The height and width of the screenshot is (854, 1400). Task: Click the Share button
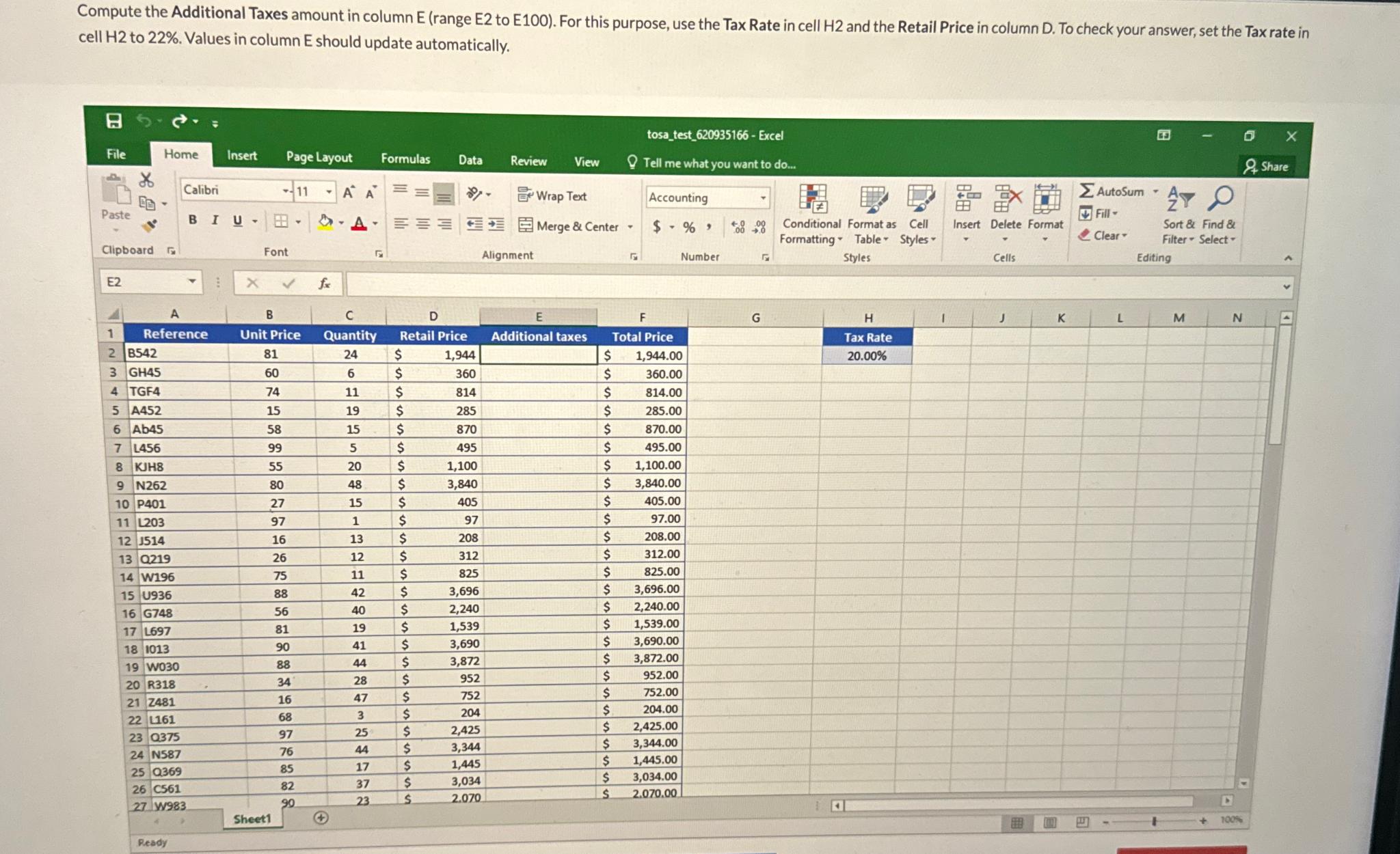point(1269,166)
